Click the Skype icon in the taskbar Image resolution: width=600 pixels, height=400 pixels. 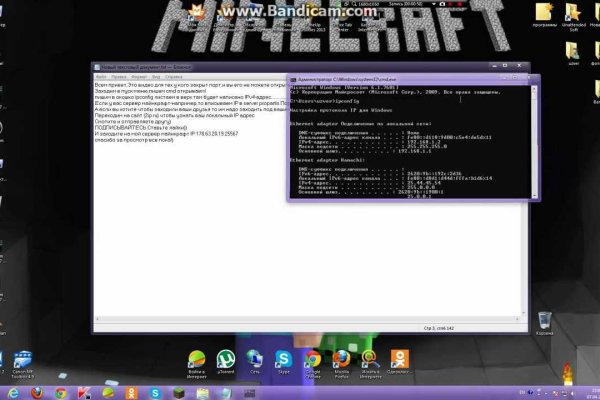(x=157, y=392)
